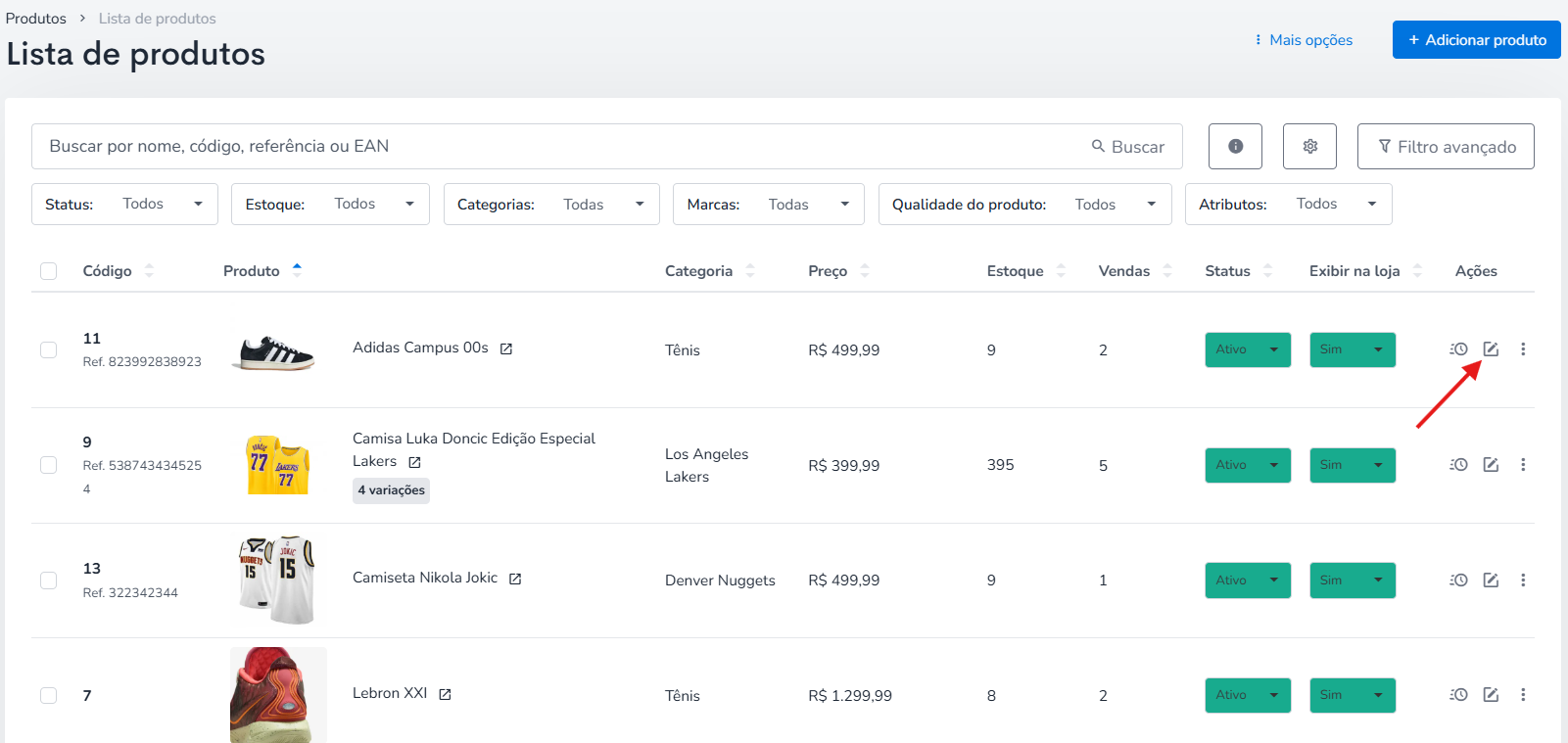Open more actions for Adidas Campus 00s
1568x743 pixels.
1523,349
